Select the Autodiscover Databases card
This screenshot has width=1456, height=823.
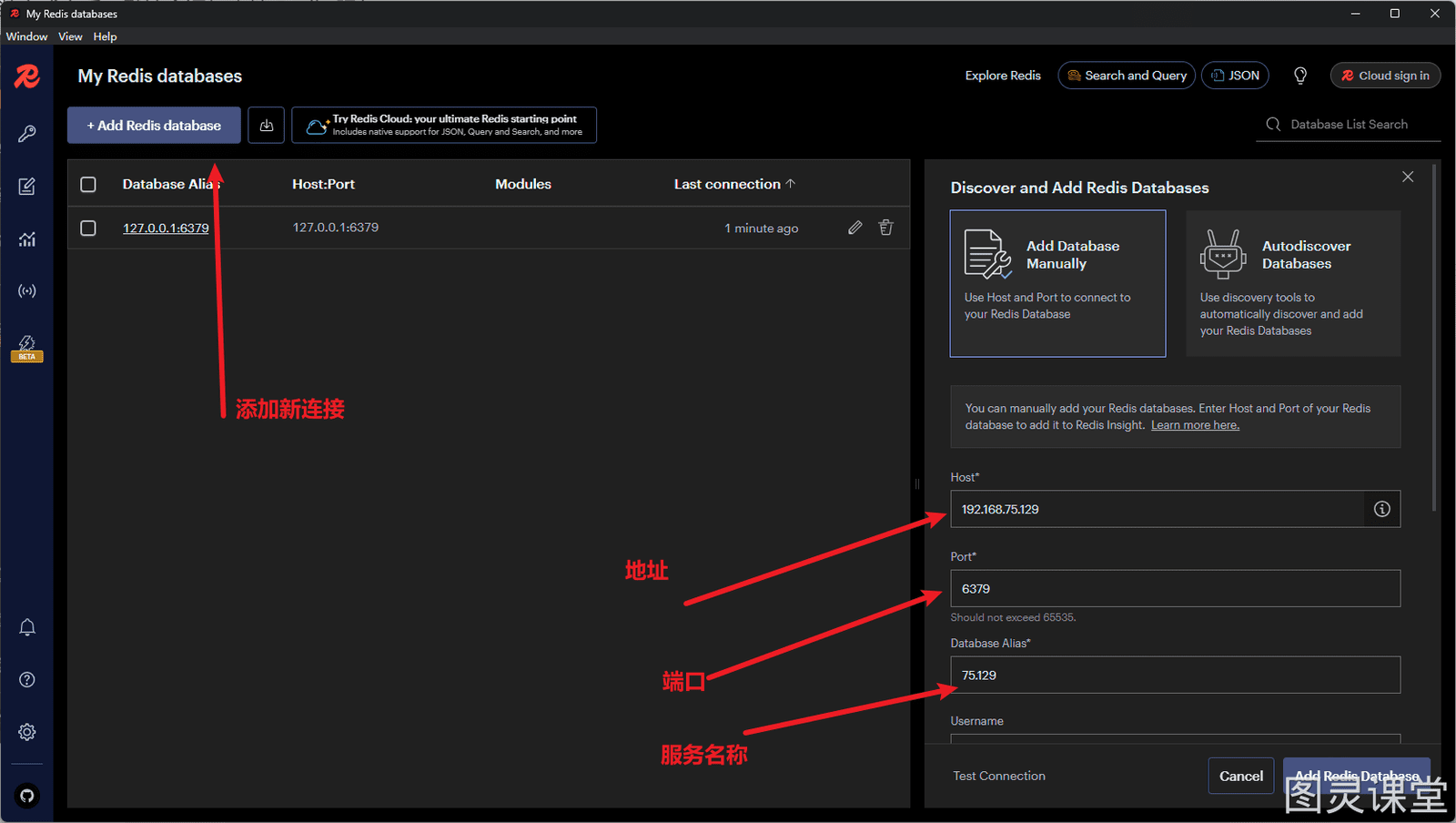(1293, 283)
